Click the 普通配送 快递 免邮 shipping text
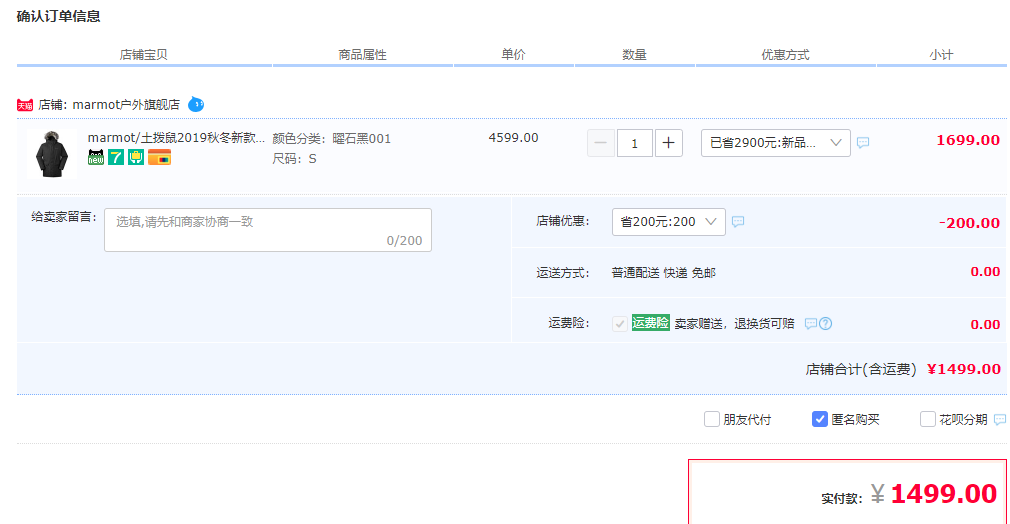This screenshot has width=1010, height=524. pyautogui.click(x=663, y=273)
